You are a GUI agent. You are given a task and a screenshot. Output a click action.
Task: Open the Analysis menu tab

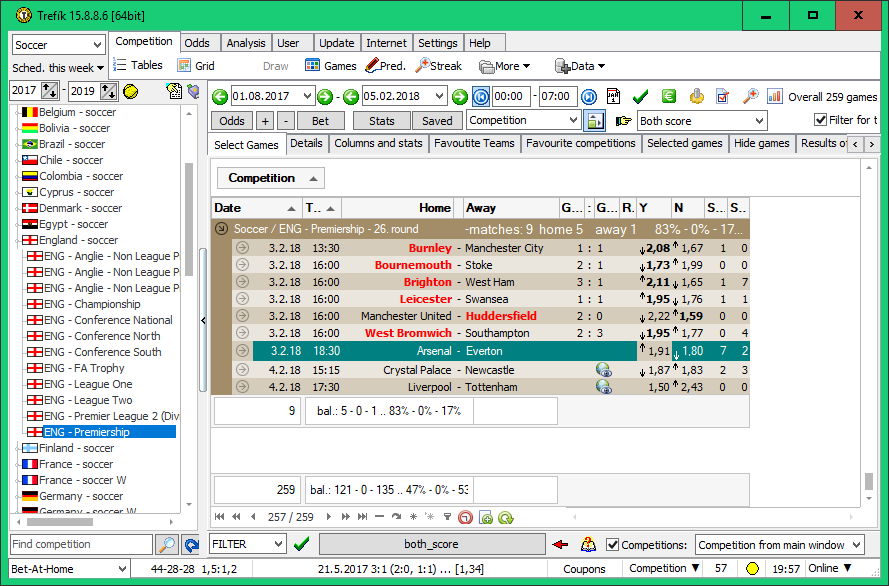245,43
